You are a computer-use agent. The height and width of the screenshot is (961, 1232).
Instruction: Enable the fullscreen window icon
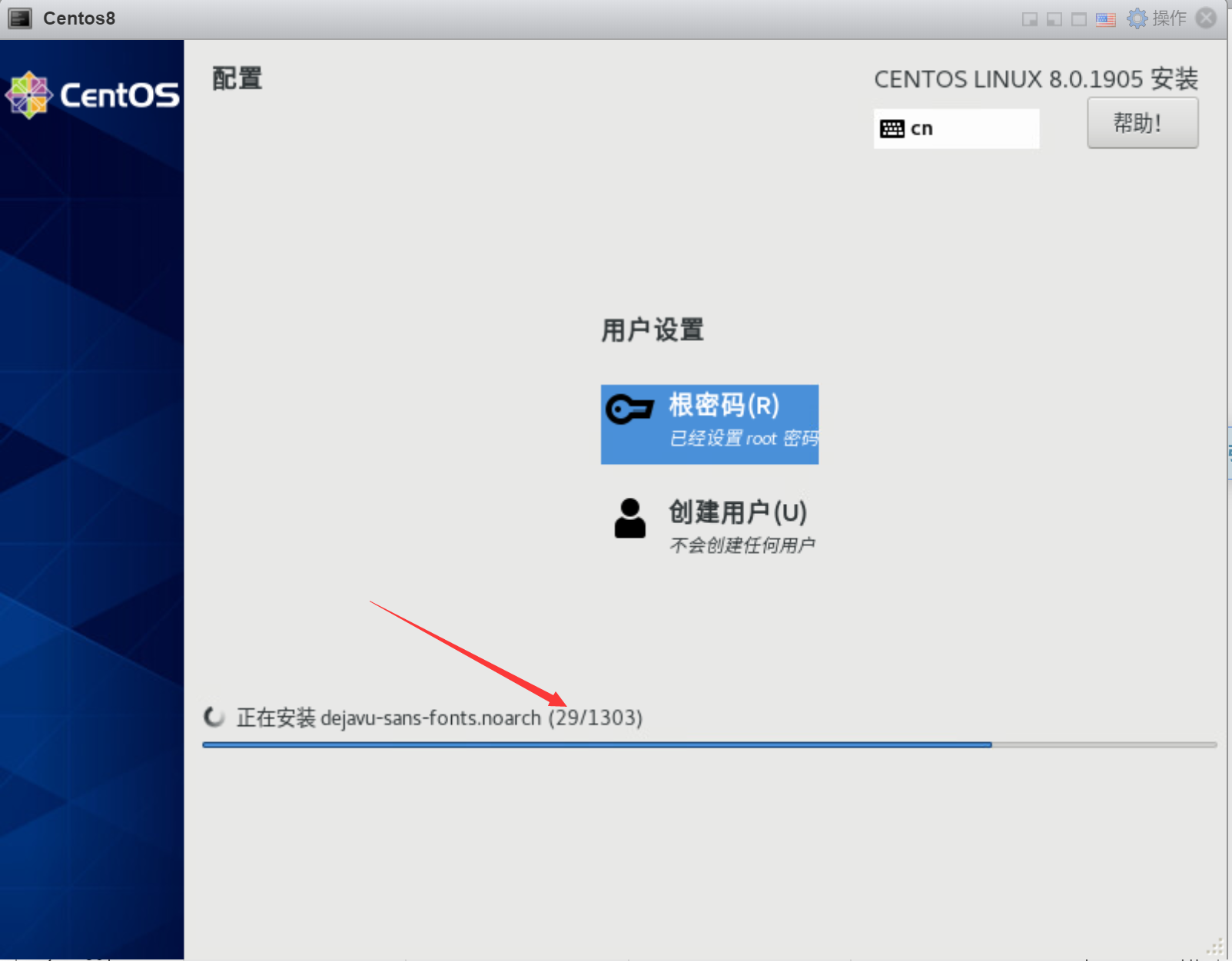[1078, 18]
